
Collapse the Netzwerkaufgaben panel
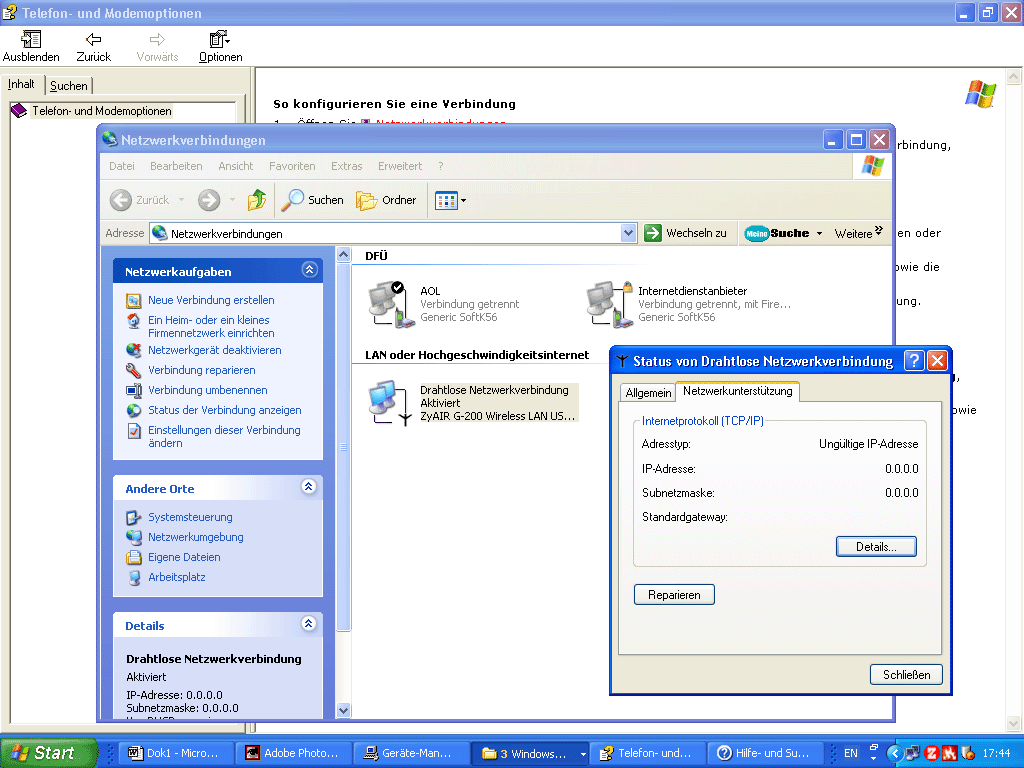click(309, 270)
